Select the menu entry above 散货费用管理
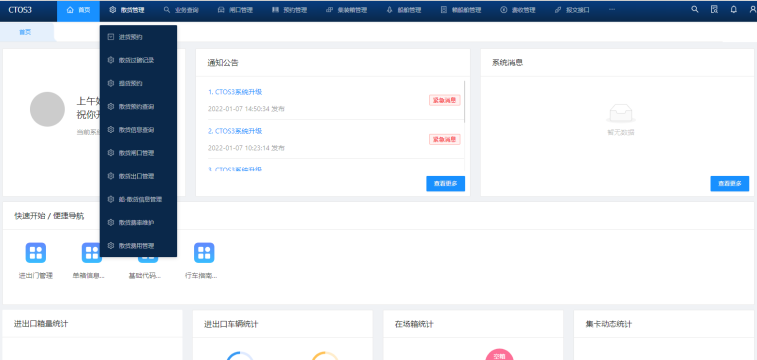The height and width of the screenshot is (360, 757). 138,222
